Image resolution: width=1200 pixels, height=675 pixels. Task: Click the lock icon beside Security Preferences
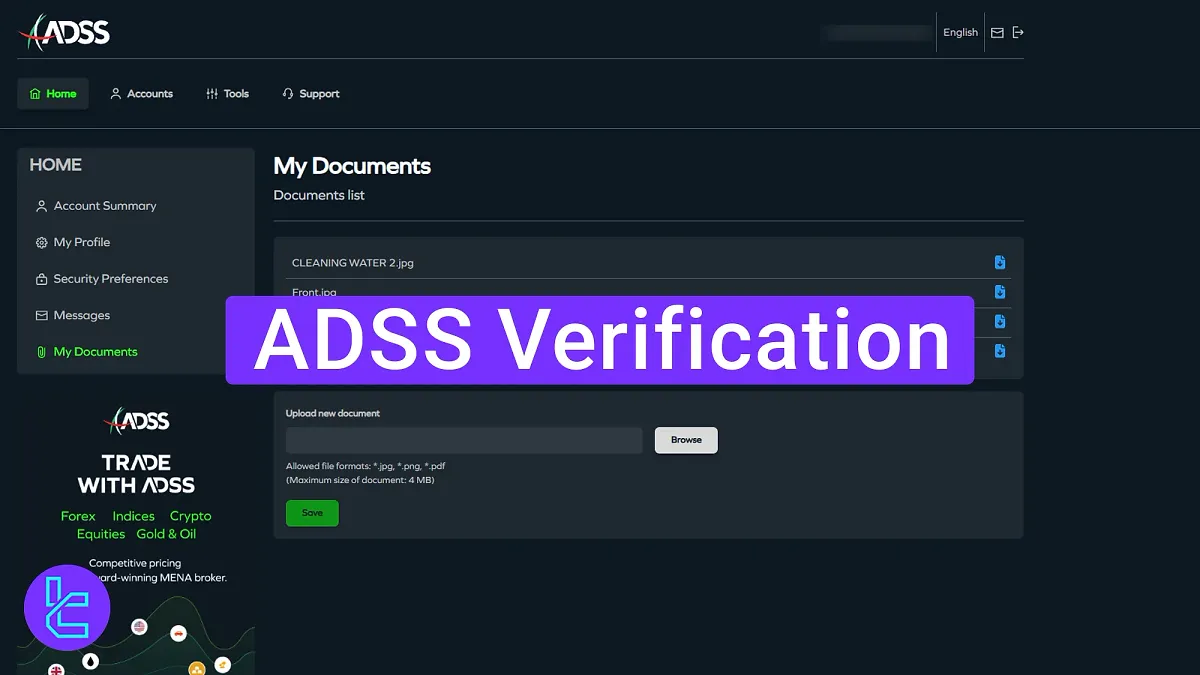(41, 279)
